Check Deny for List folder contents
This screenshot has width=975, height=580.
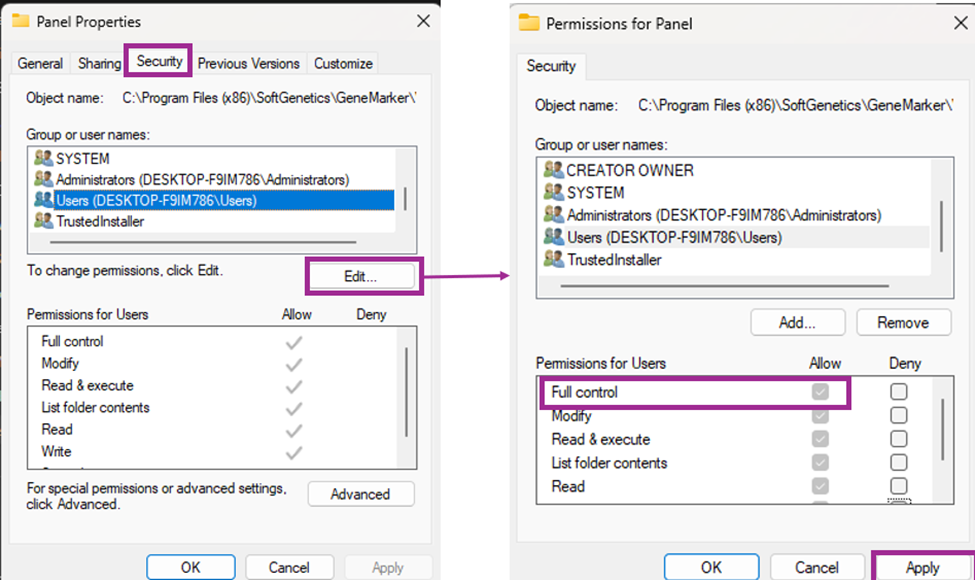click(899, 462)
